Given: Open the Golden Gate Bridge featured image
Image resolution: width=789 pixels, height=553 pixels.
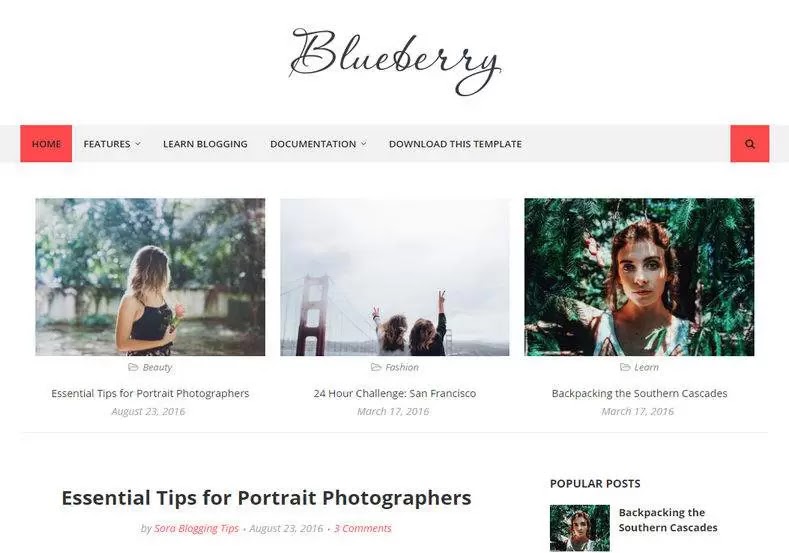Looking at the screenshot, I should pos(394,277).
